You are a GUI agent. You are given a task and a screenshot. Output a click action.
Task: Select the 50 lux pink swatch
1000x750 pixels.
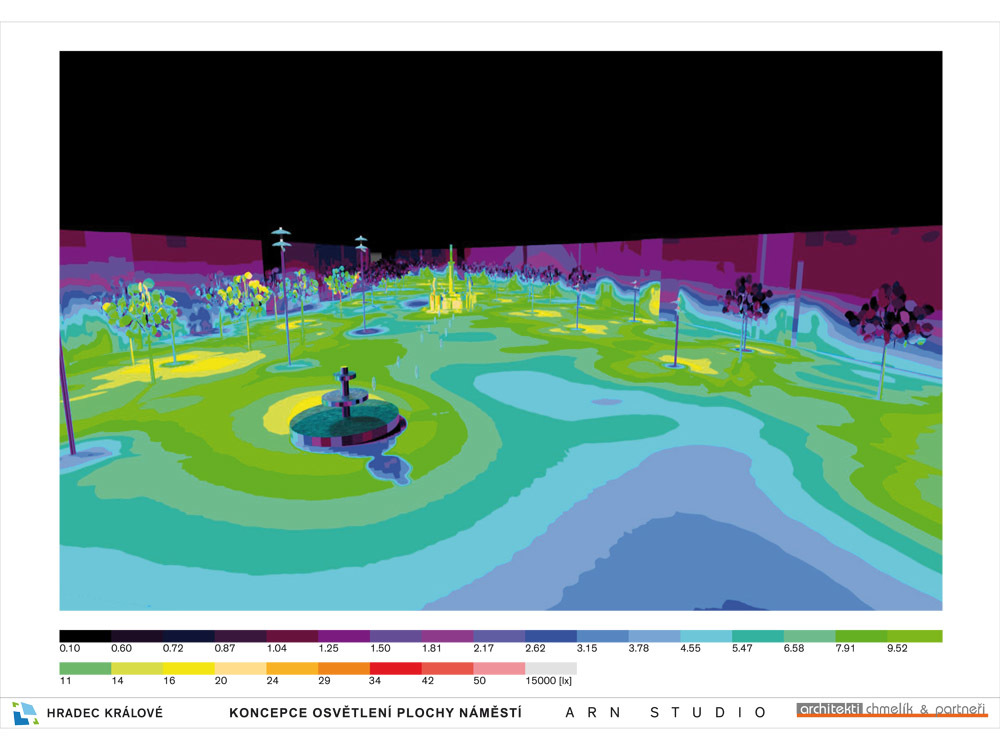[499, 668]
